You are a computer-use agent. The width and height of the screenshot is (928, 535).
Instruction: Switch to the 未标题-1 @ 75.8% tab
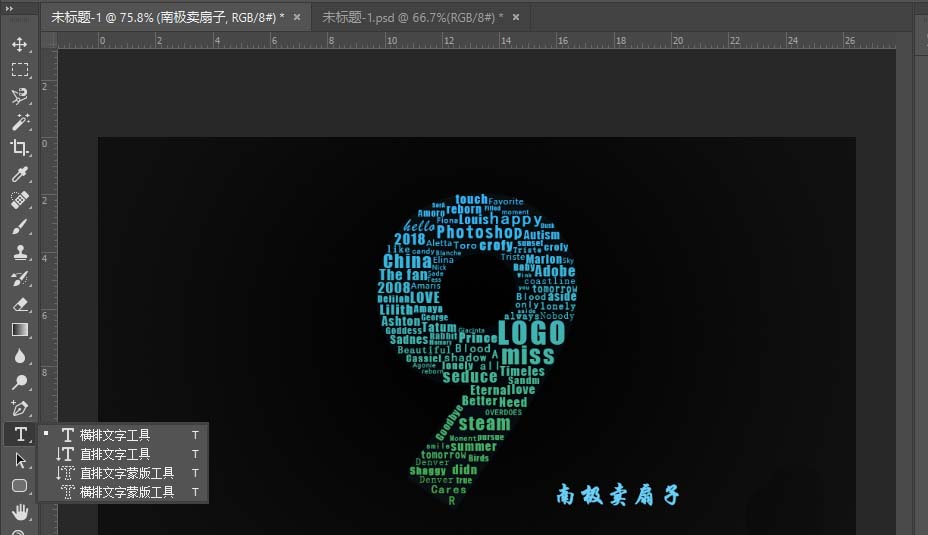pyautogui.click(x=167, y=17)
